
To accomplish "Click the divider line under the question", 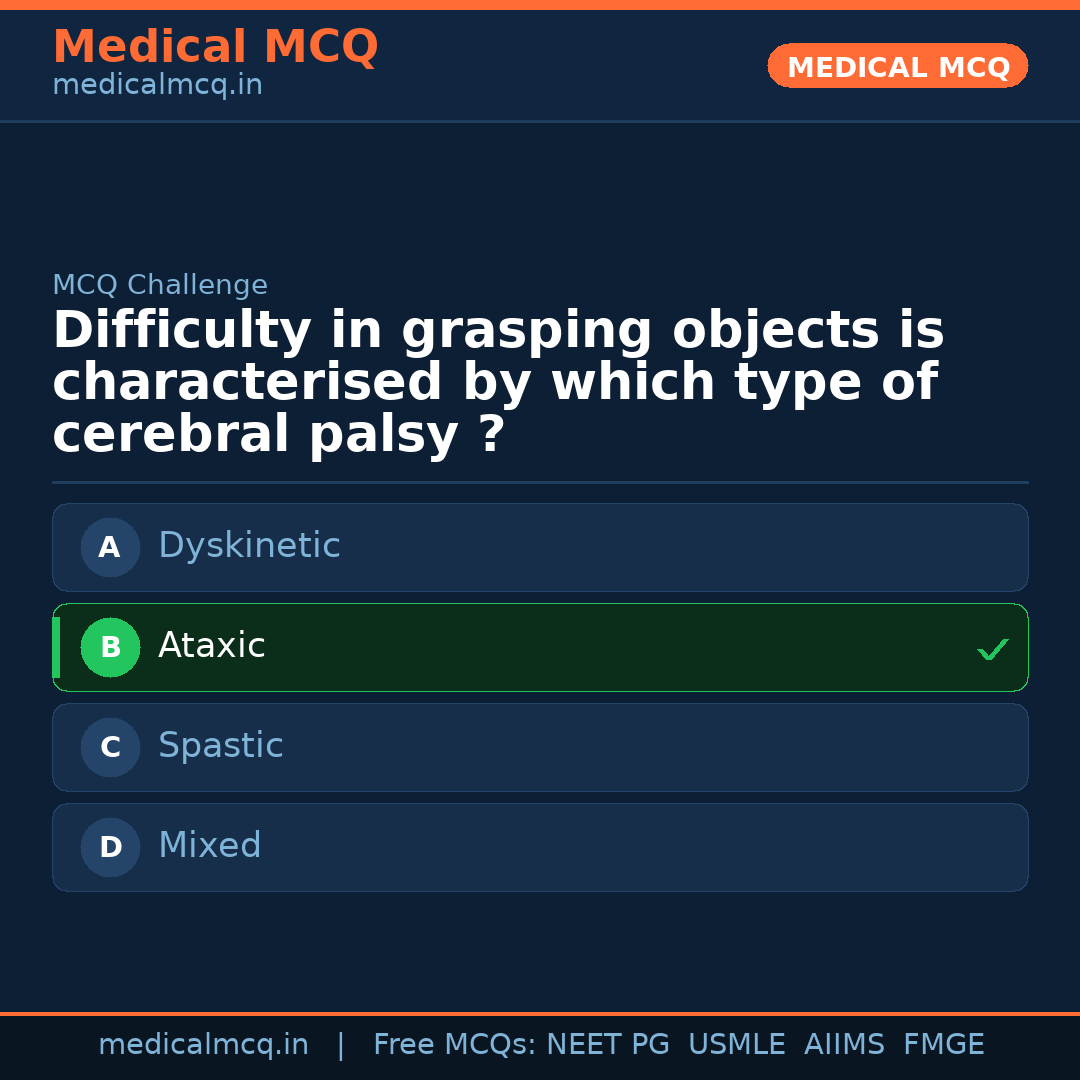I will [x=540, y=483].
